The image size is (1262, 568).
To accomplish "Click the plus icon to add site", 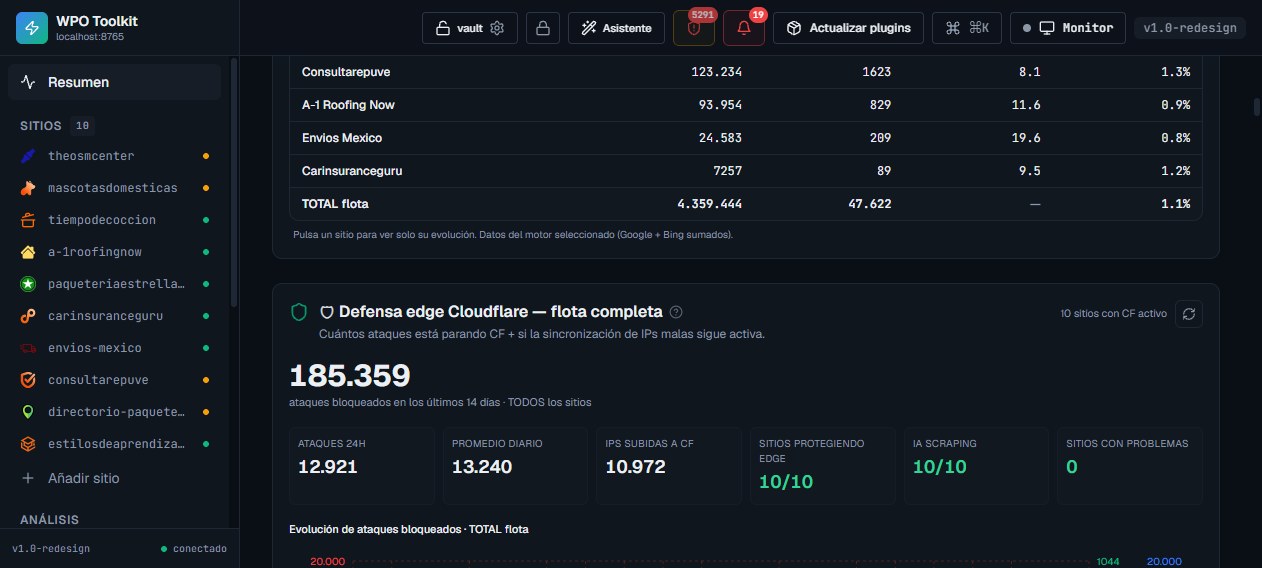I will point(28,478).
